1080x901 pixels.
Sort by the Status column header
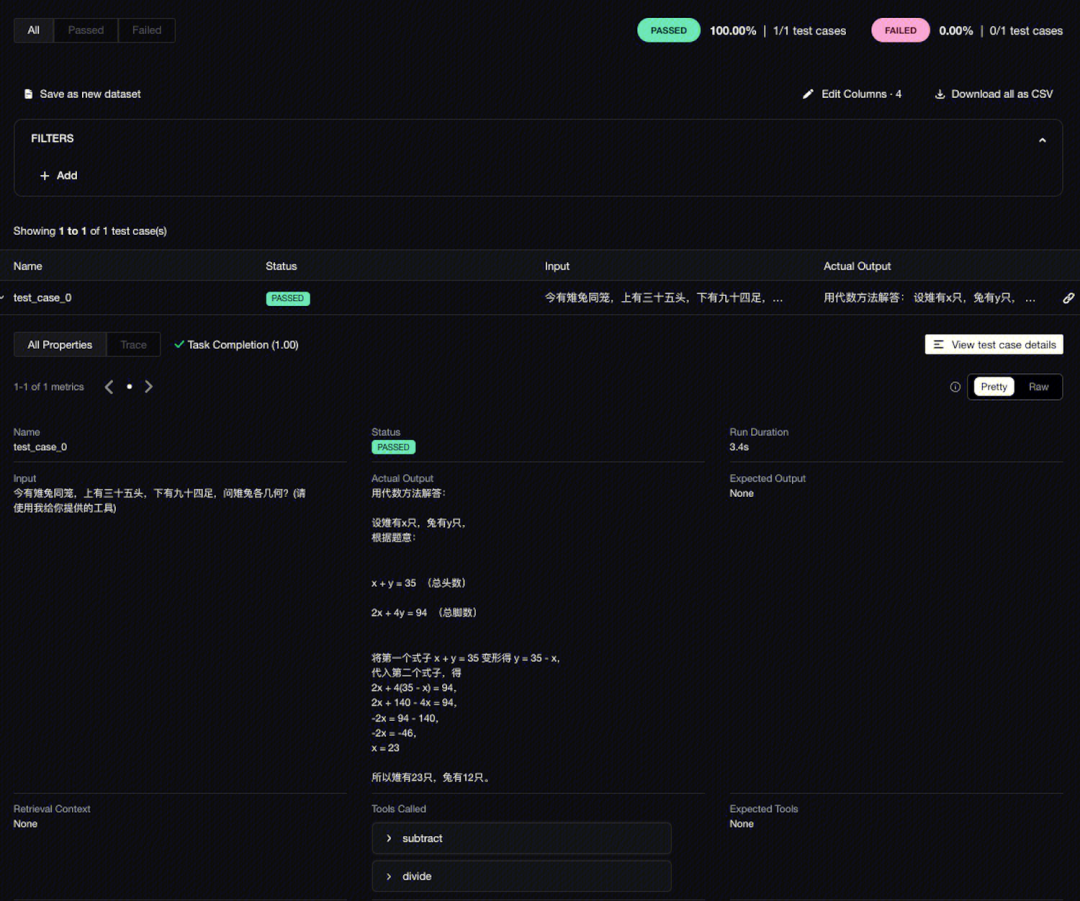281,266
